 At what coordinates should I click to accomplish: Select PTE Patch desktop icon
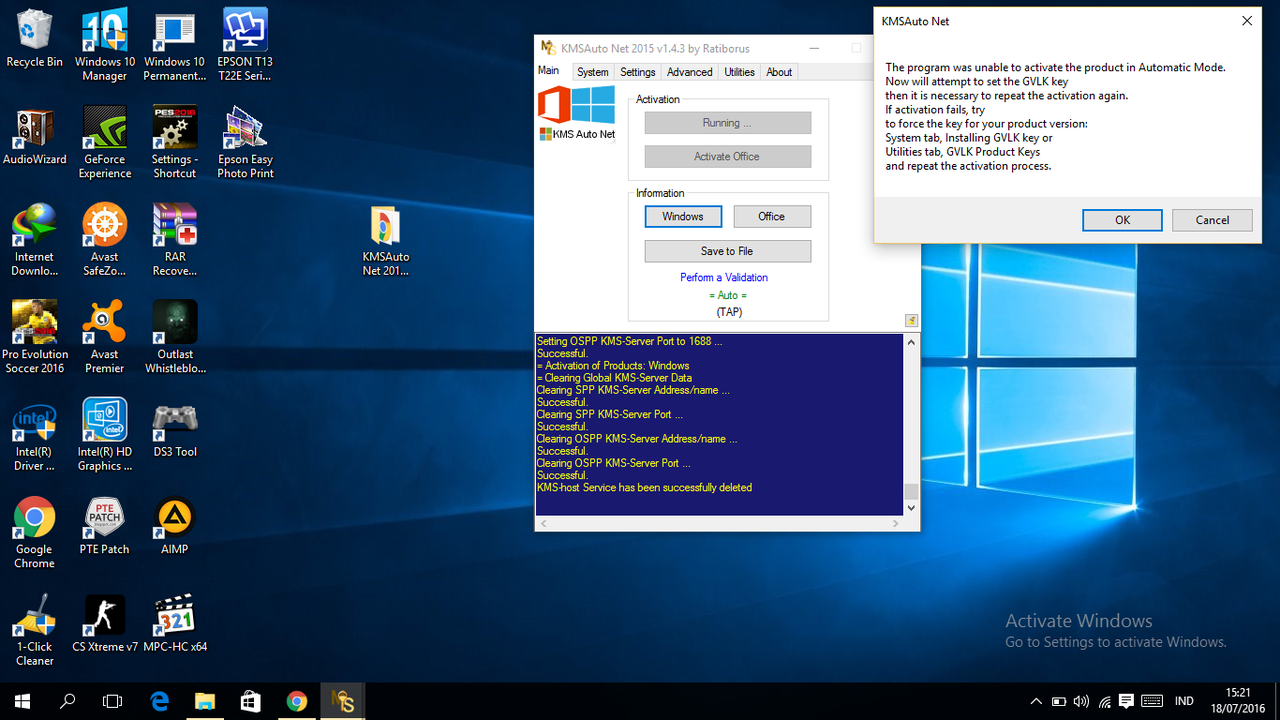click(104, 525)
